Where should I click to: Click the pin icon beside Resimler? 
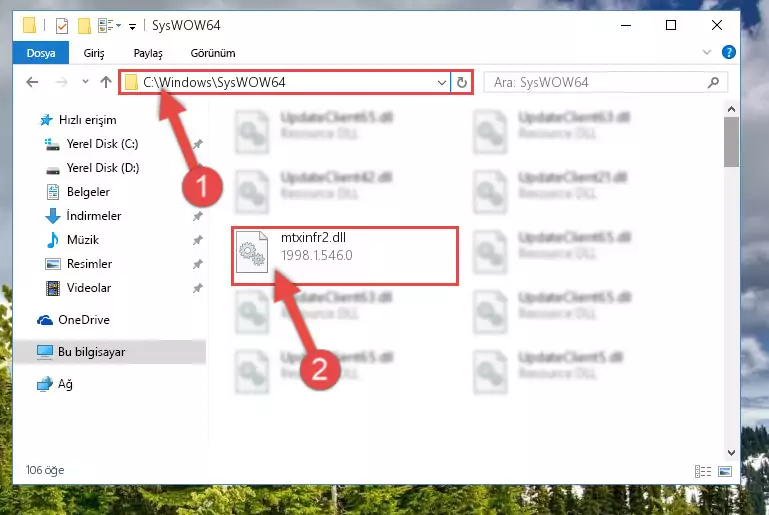pyautogui.click(x=198, y=264)
